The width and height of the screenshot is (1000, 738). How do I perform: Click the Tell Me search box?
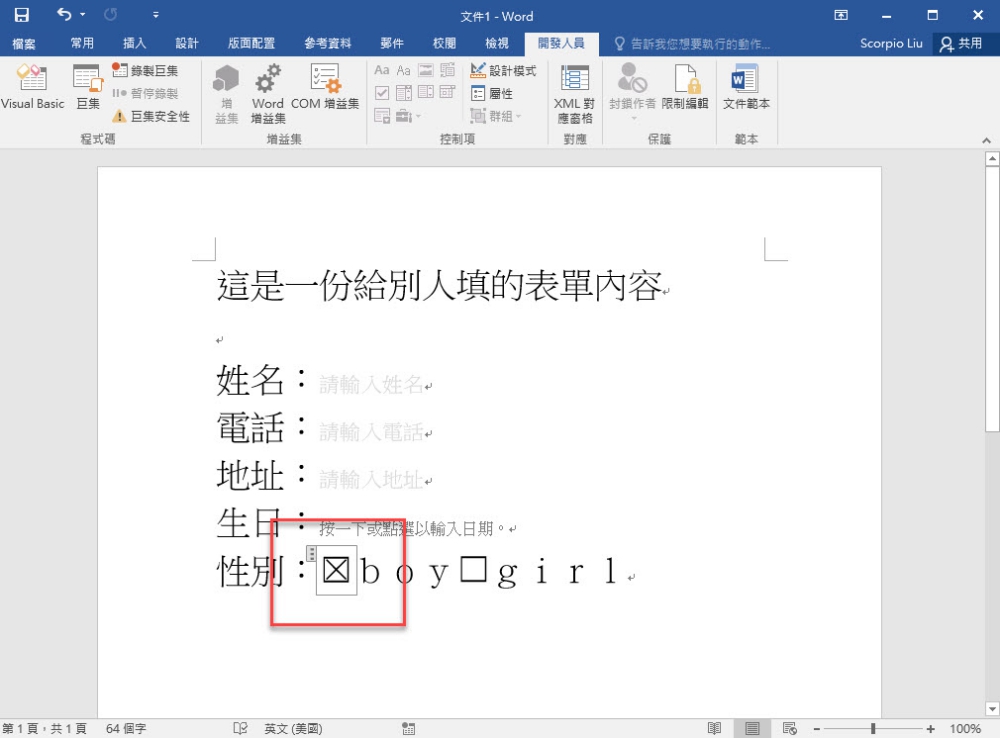click(692, 43)
